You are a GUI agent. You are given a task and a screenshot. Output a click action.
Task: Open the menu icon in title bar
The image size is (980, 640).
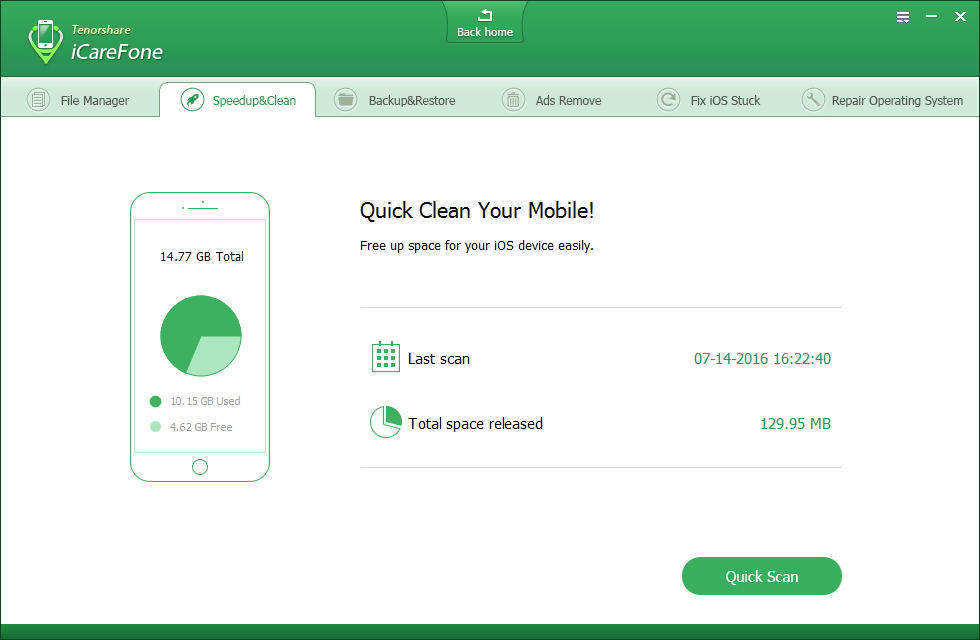(903, 17)
